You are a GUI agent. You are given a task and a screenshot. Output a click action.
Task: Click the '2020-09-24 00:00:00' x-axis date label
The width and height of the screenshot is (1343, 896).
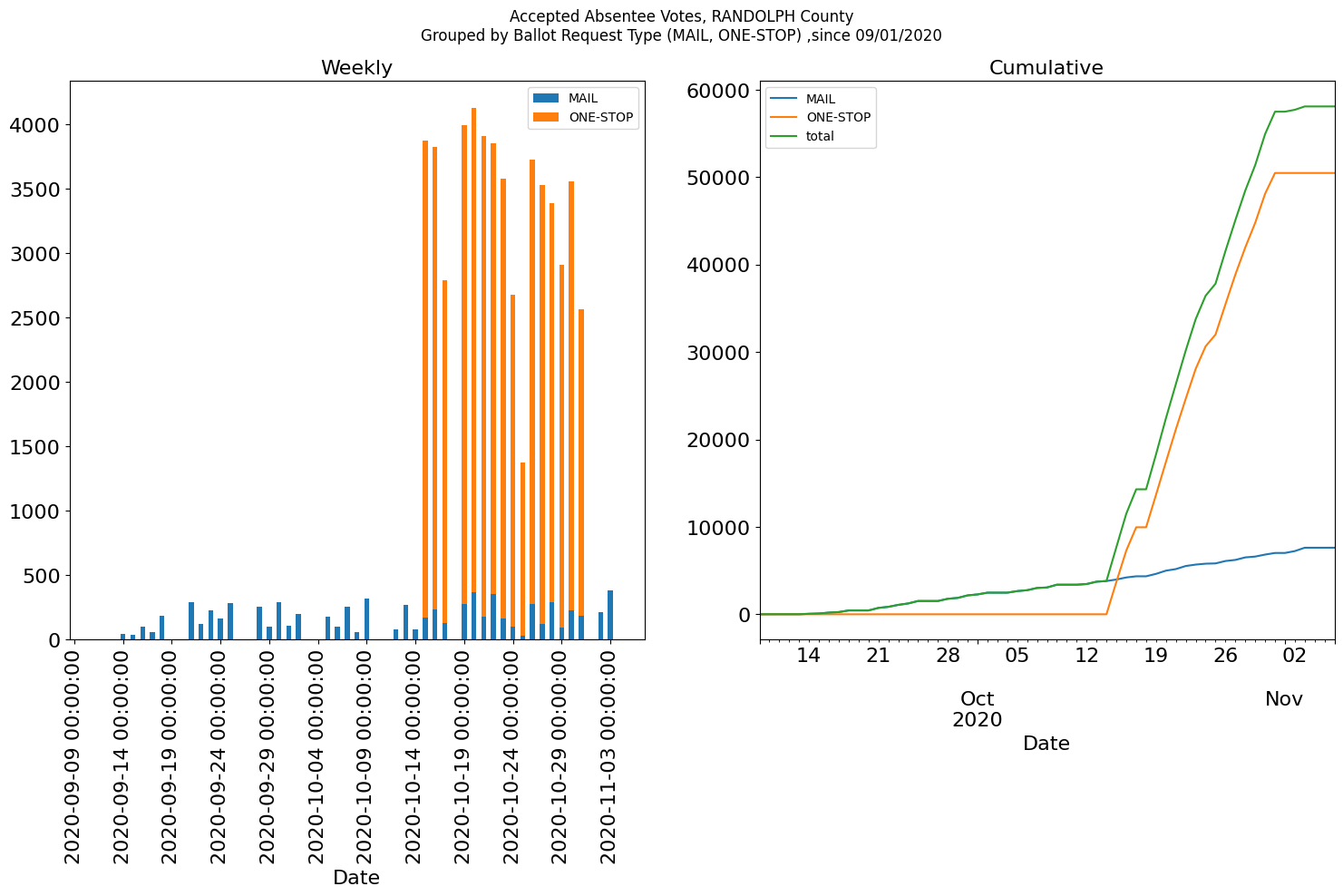tap(220, 755)
